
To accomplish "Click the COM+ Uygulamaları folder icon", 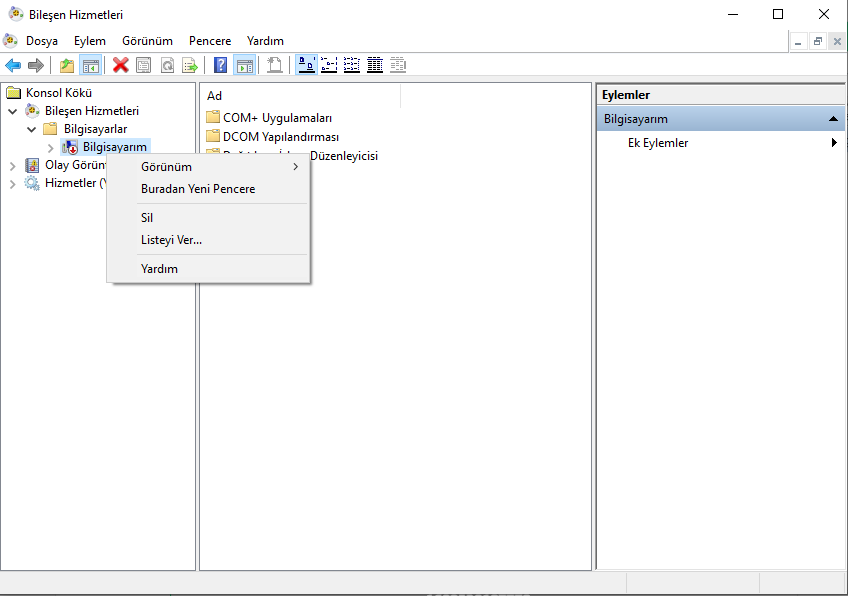I will 213,117.
